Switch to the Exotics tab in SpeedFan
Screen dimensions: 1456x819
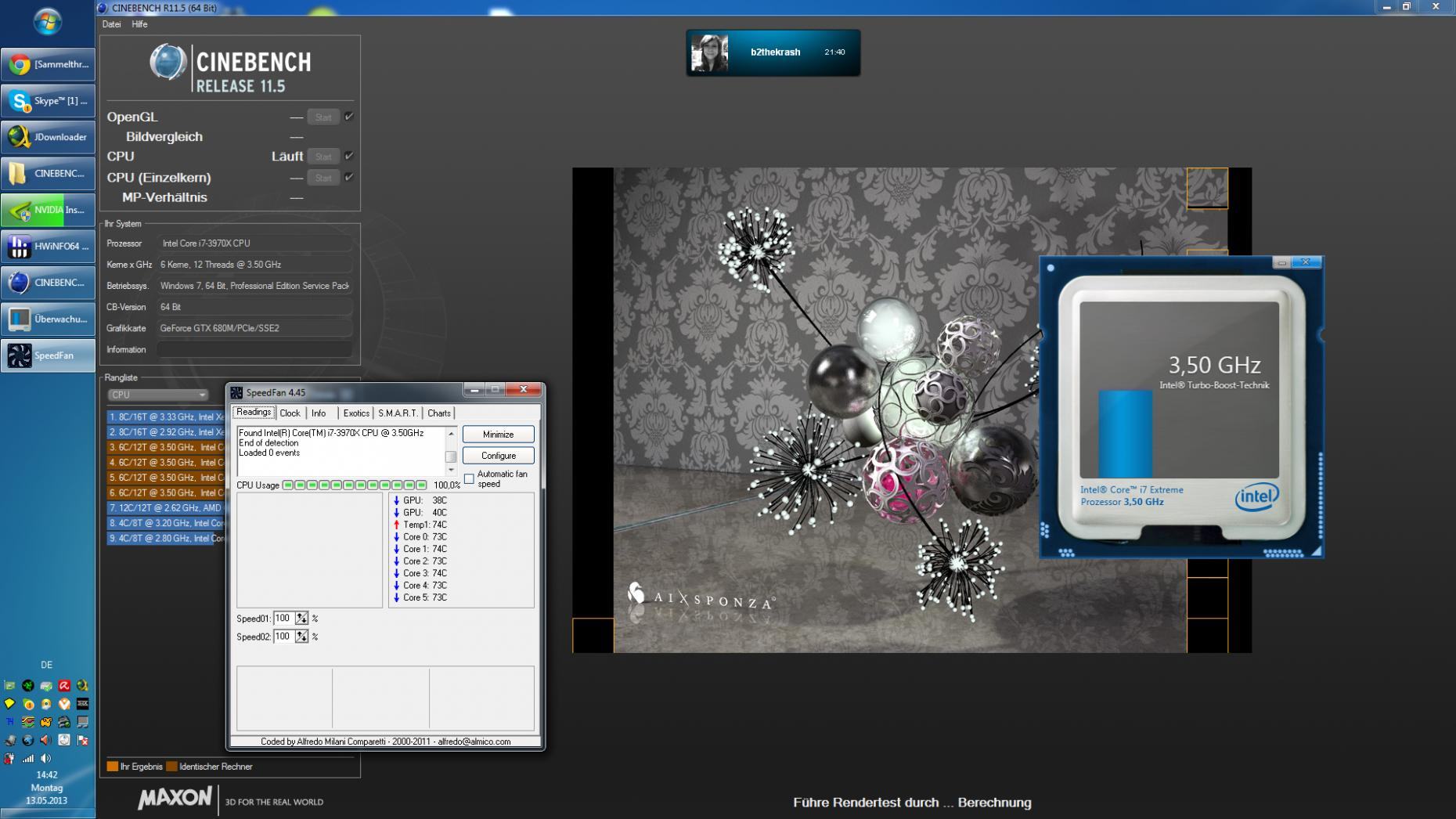point(356,413)
